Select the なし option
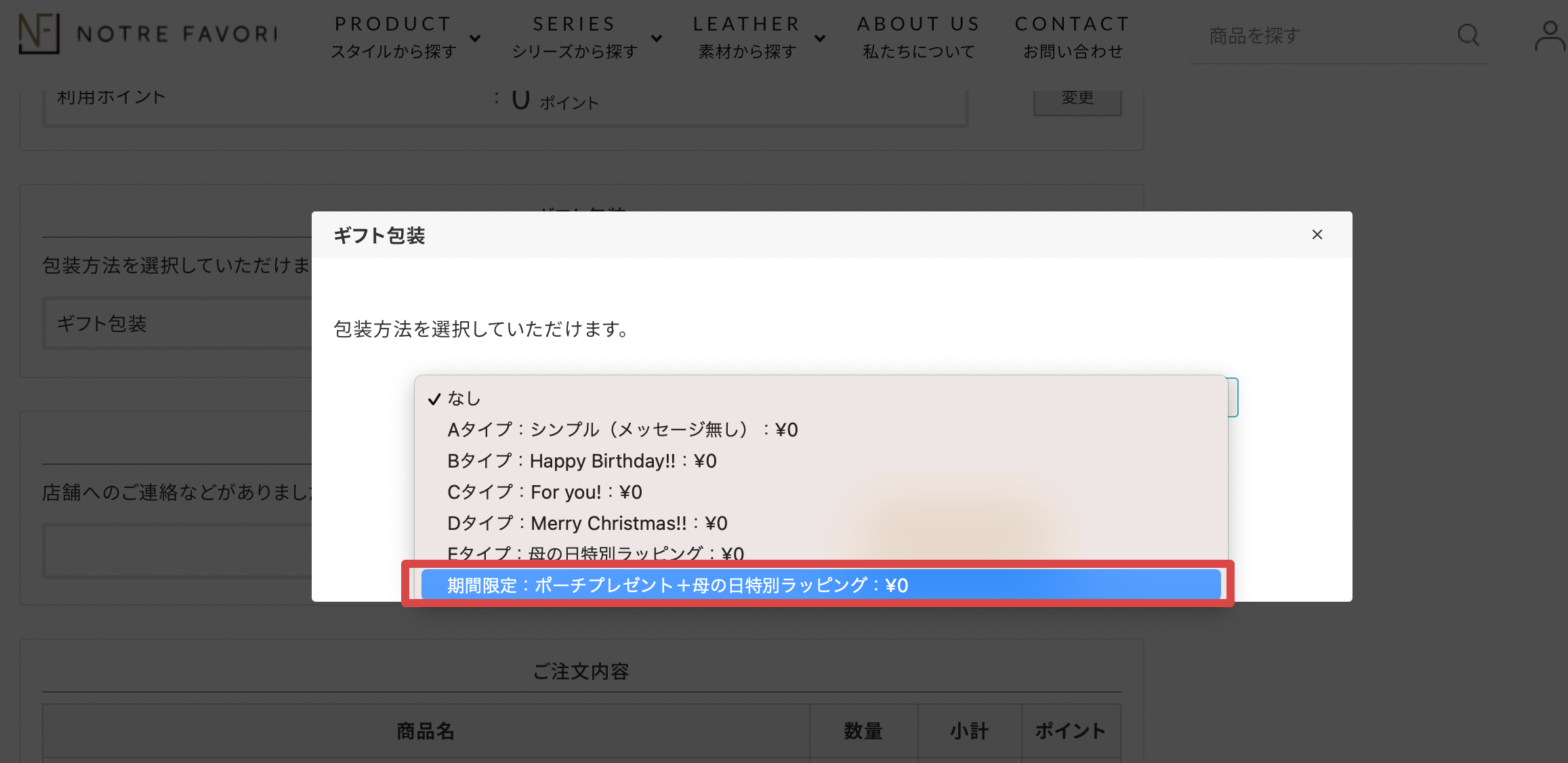The image size is (1568, 763). coord(465,398)
